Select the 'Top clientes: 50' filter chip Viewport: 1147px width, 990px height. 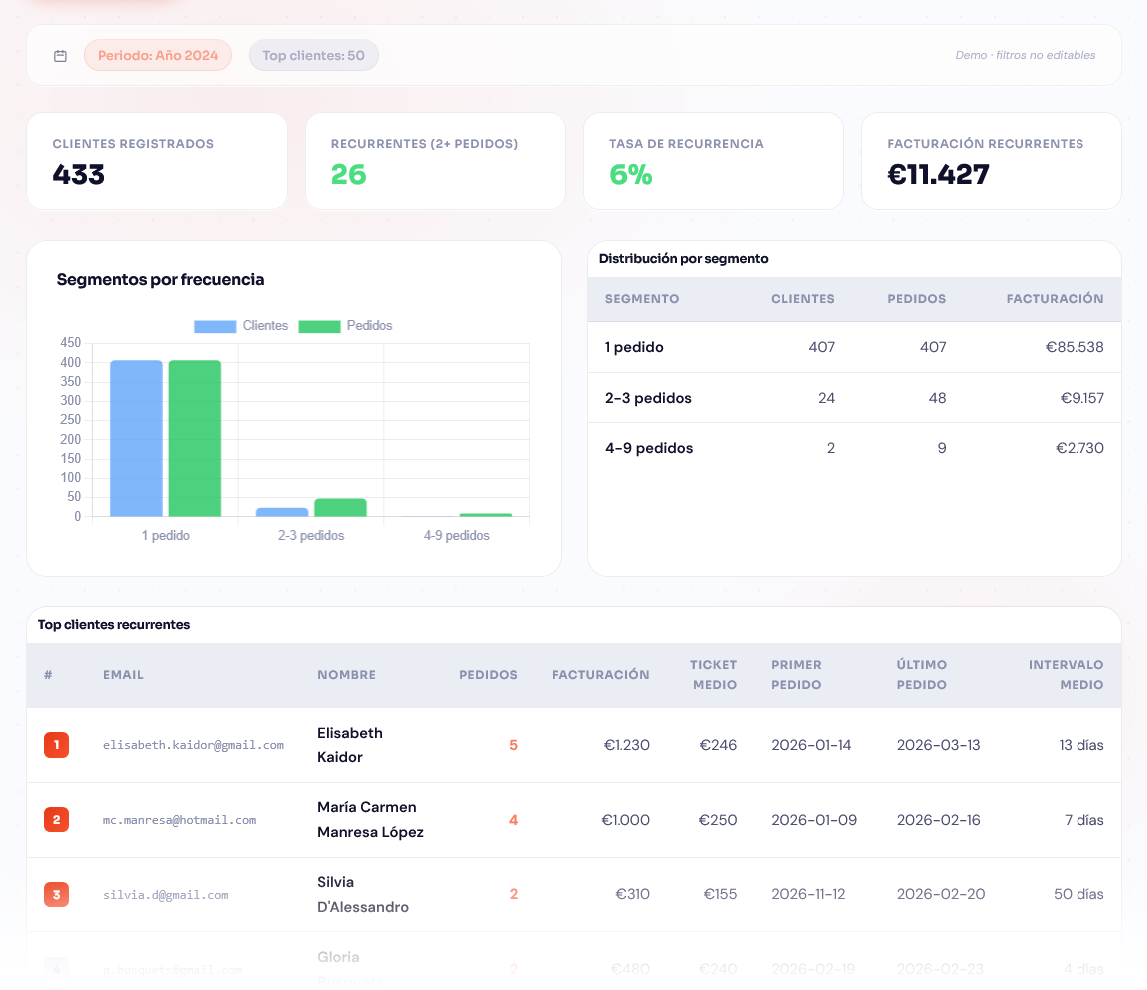pos(313,56)
